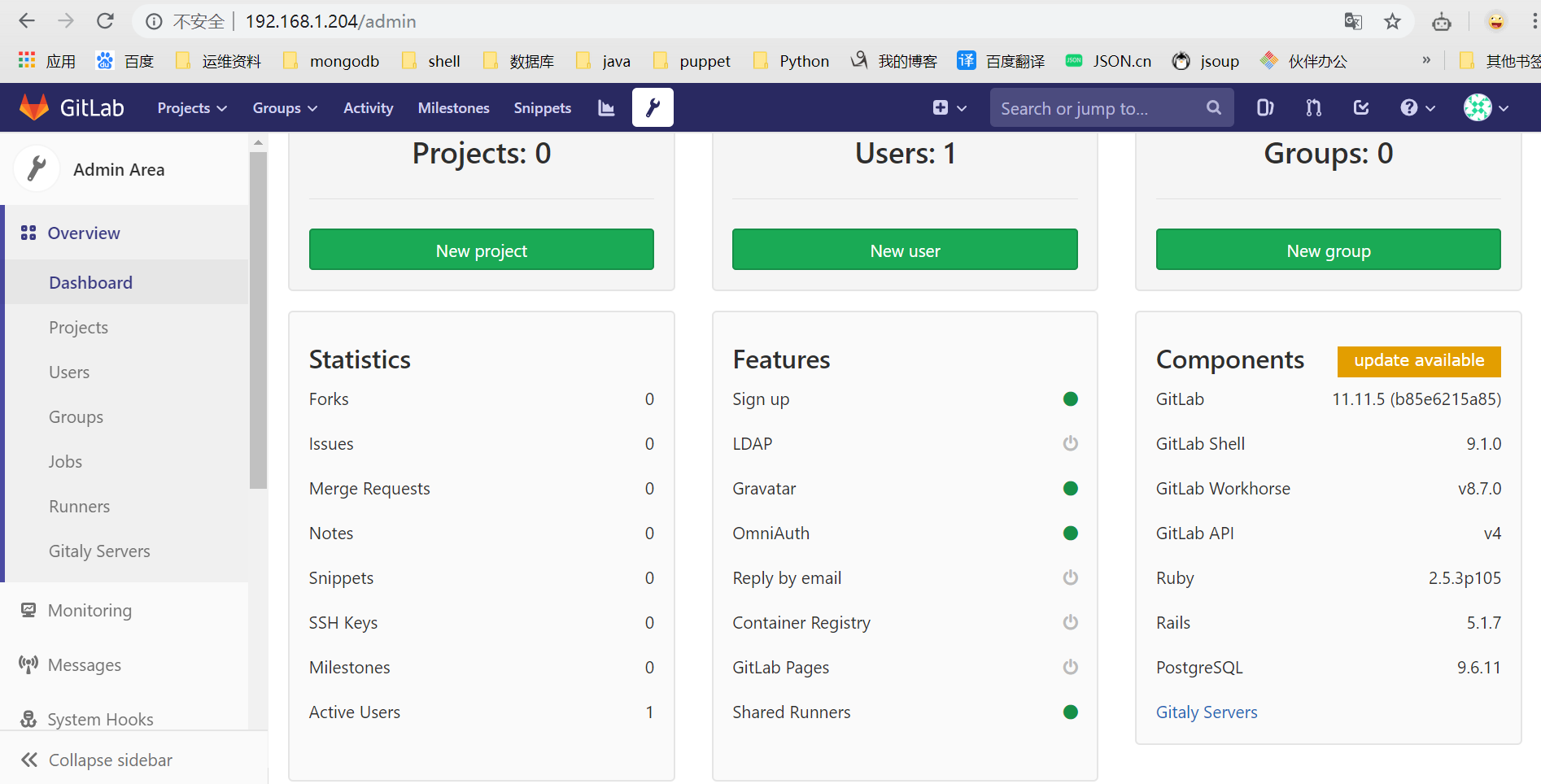Screen dimensions: 1541x784
Task: Click the translate page icon in address bar
Action: pos(1353,21)
